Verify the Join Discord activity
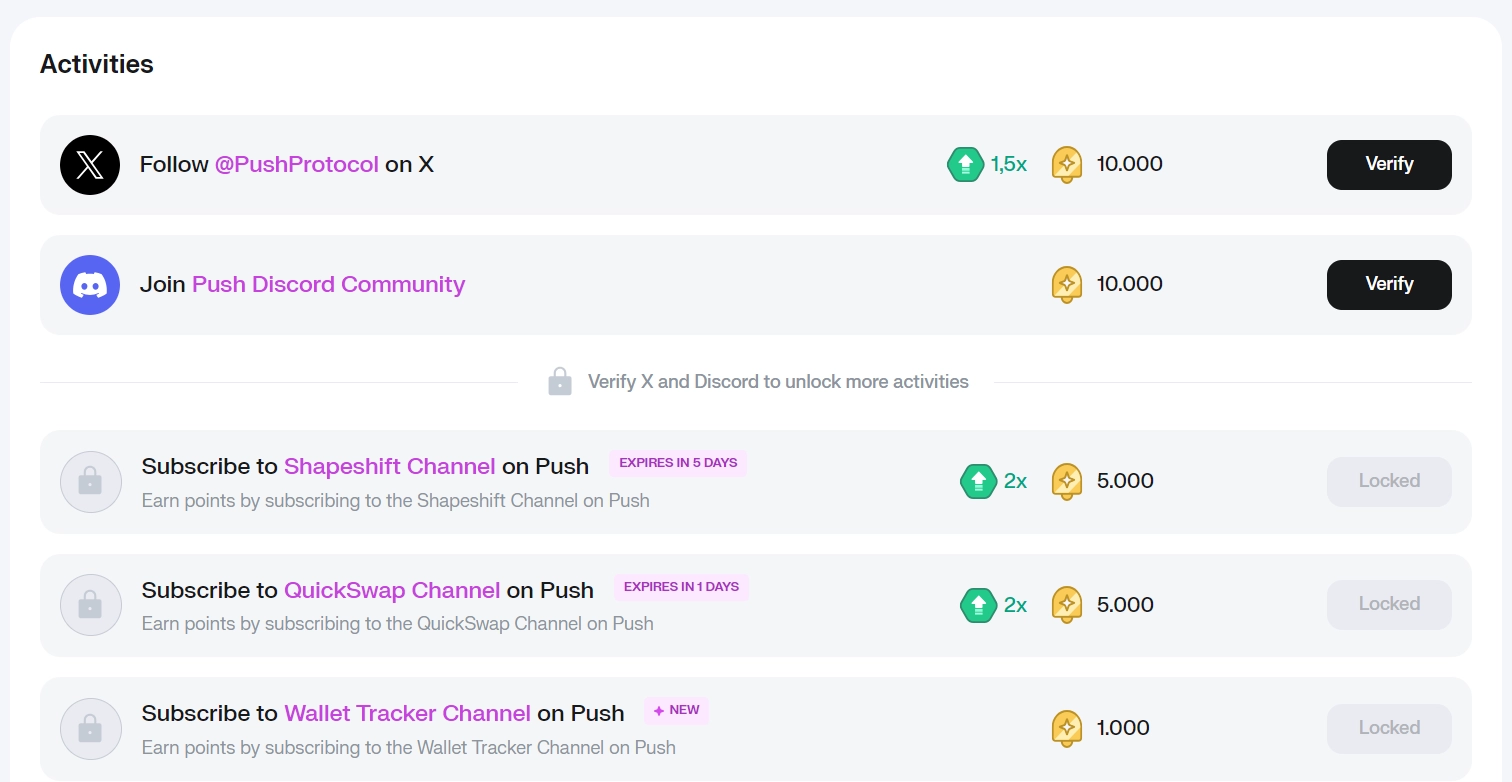Screen dimensions: 1512x782 [x=1389, y=284]
